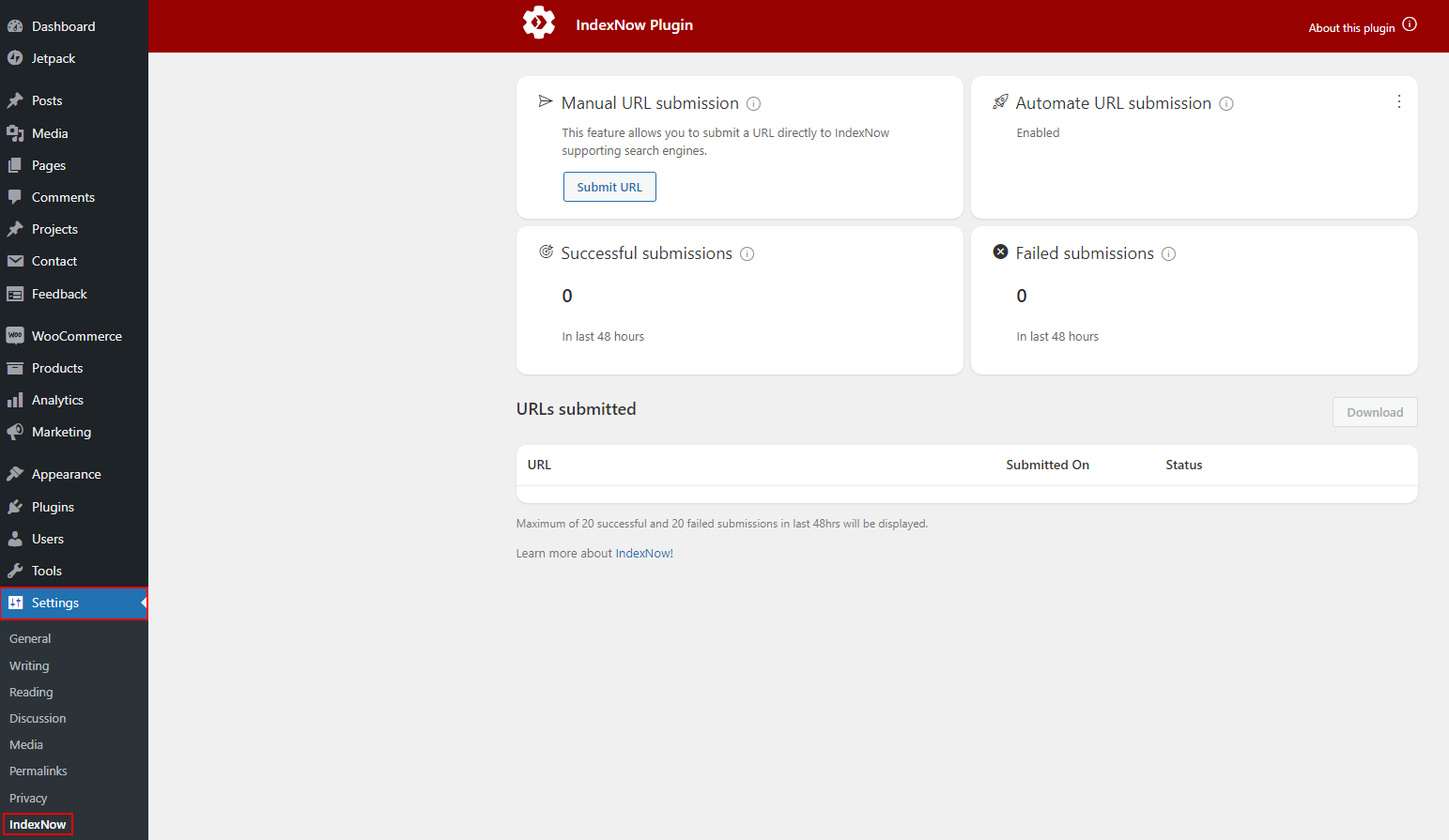Click the Pages icon
Screen dimensions: 1449x840
pos(15,165)
